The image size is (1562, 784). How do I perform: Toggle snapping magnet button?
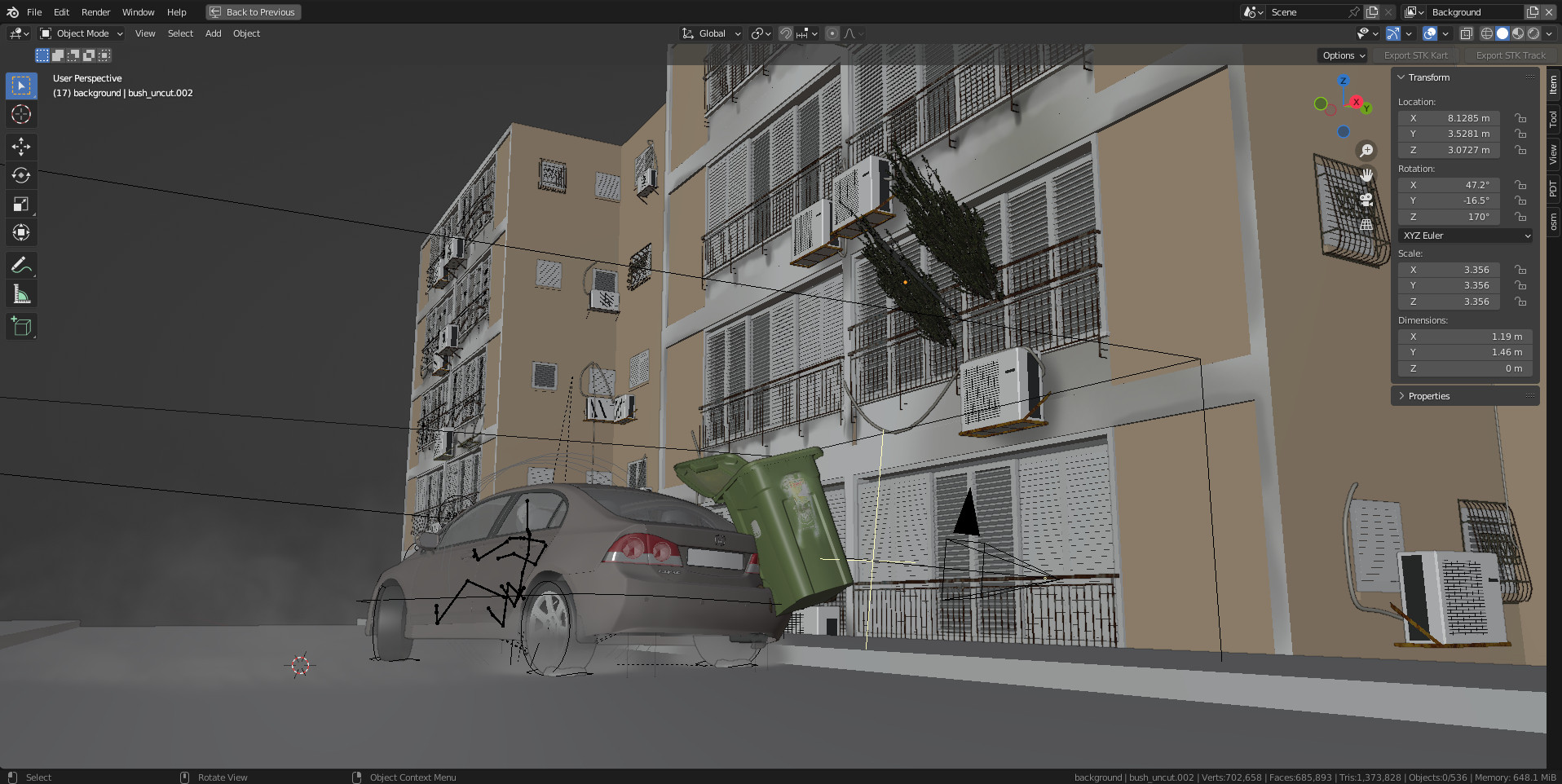[786, 33]
